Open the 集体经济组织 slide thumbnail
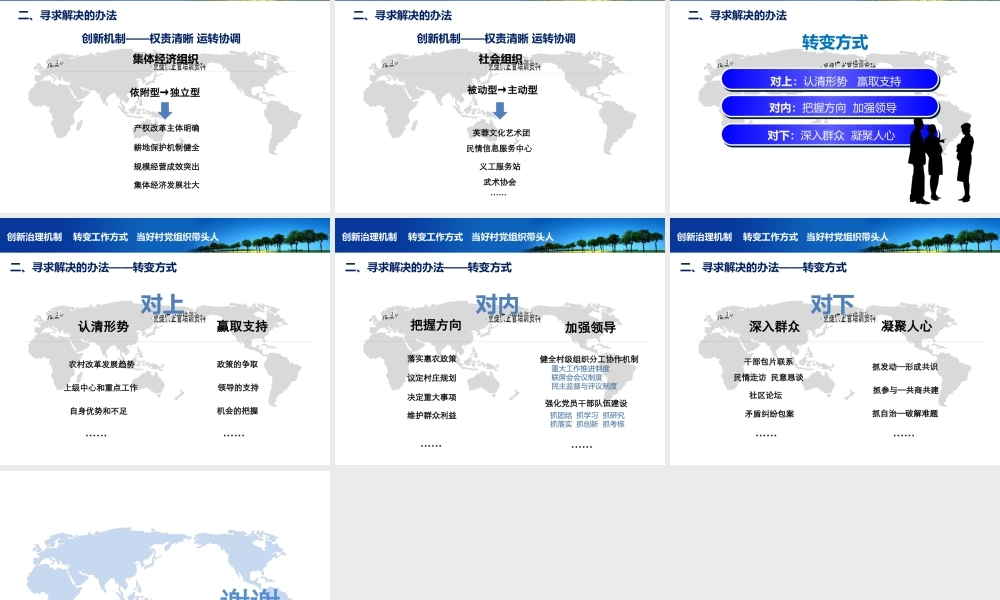1000x600 pixels. [x=165, y=106]
